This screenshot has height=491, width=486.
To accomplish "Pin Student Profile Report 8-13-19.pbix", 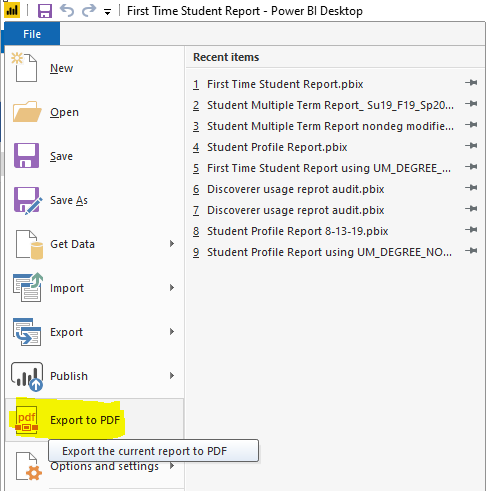I will click(471, 230).
